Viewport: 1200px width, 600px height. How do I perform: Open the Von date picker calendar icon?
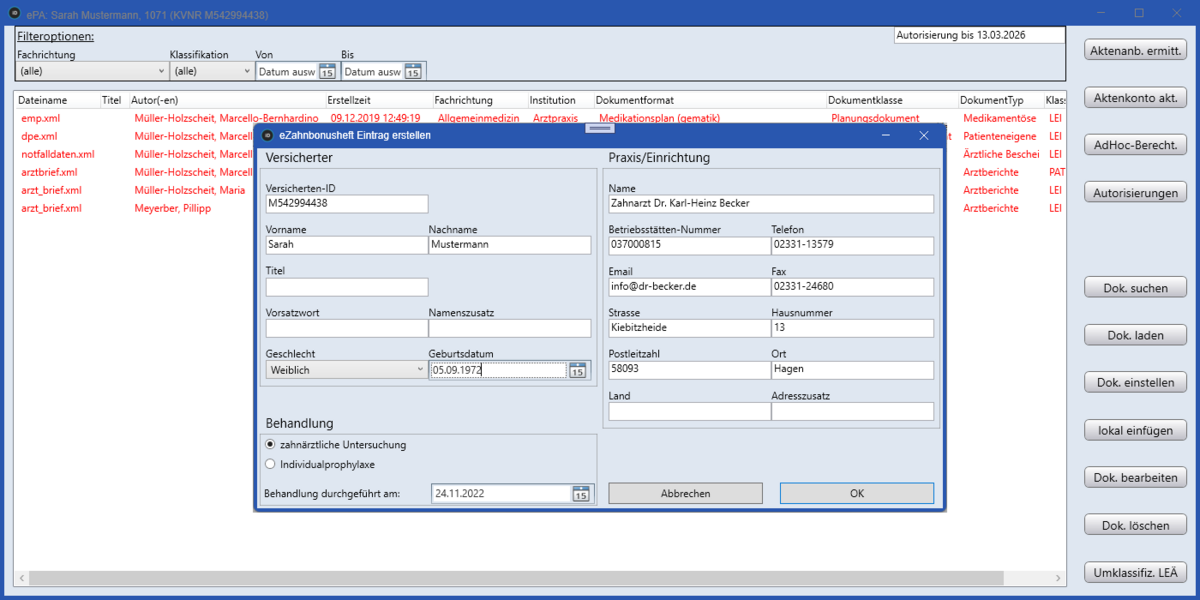(x=327, y=71)
